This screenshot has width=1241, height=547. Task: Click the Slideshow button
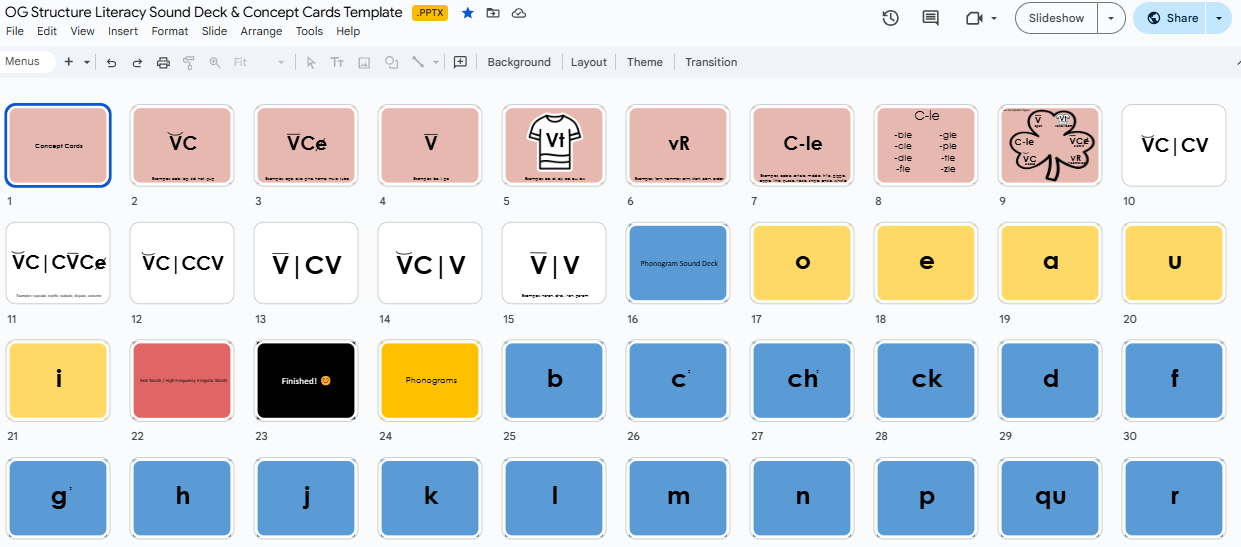1056,18
